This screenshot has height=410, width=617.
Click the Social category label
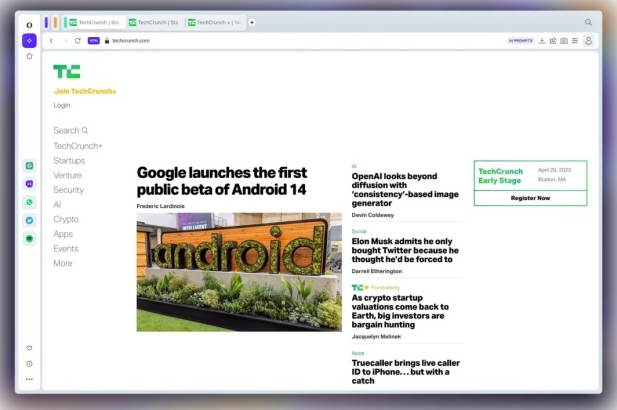click(359, 231)
